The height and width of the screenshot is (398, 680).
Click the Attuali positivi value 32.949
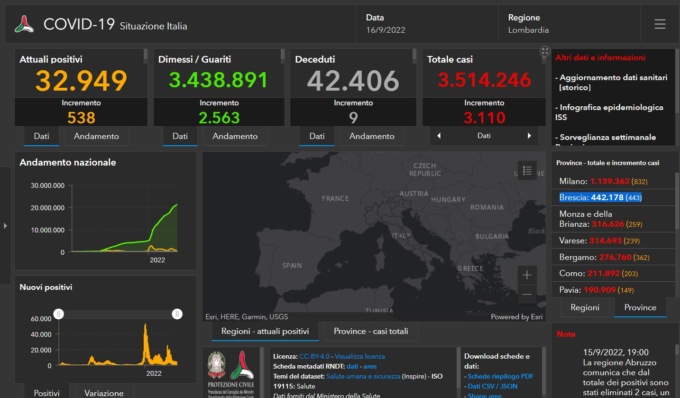(x=81, y=81)
